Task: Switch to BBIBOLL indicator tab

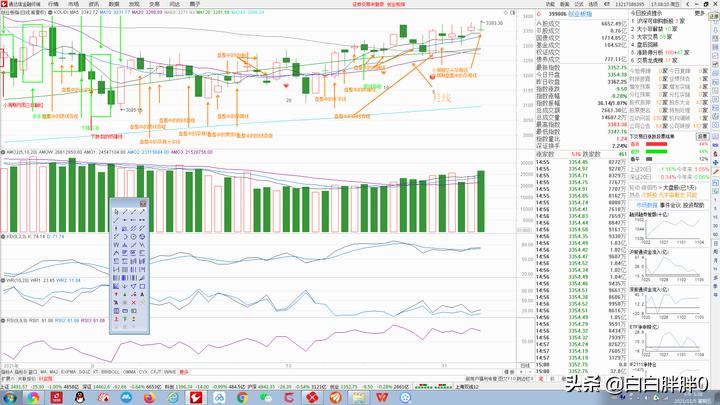Action: click(x=110, y=372)
